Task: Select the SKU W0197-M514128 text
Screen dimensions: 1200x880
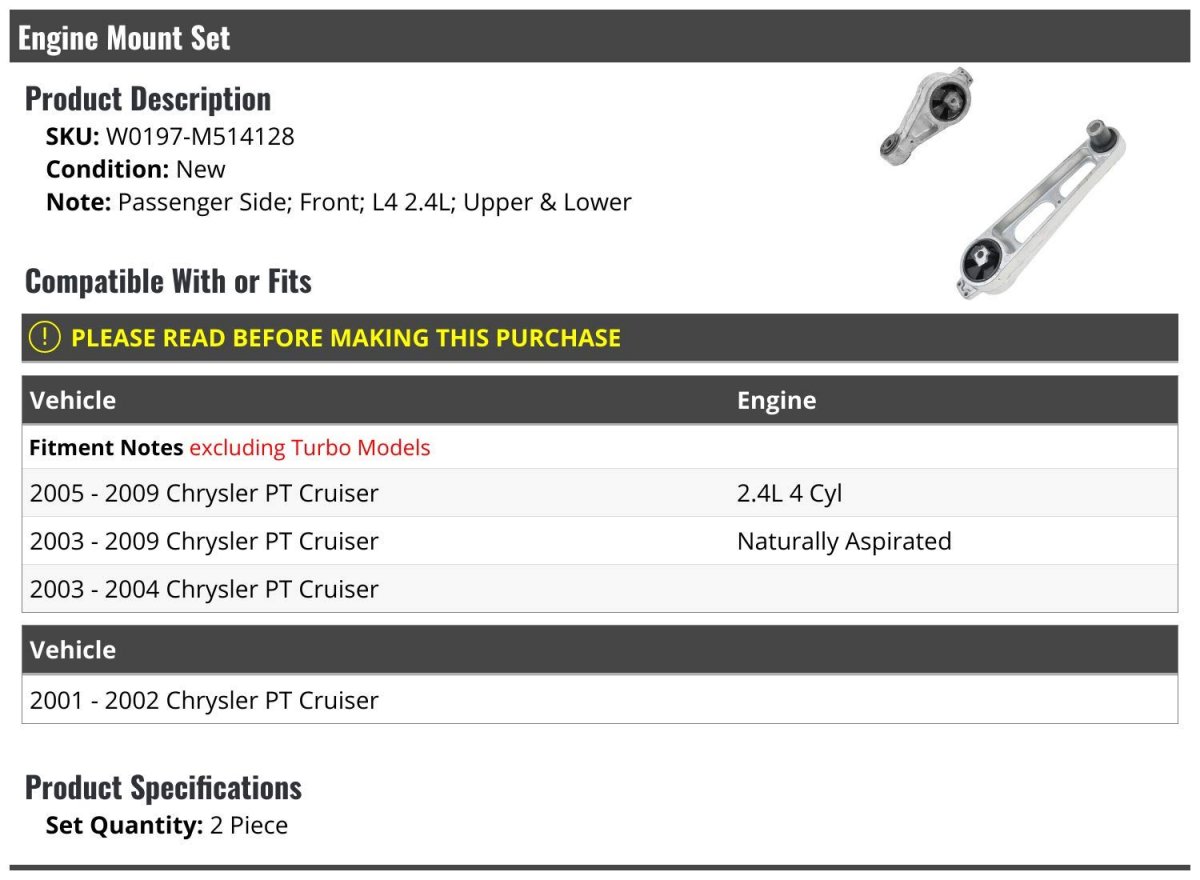Action: coord(200,136)
